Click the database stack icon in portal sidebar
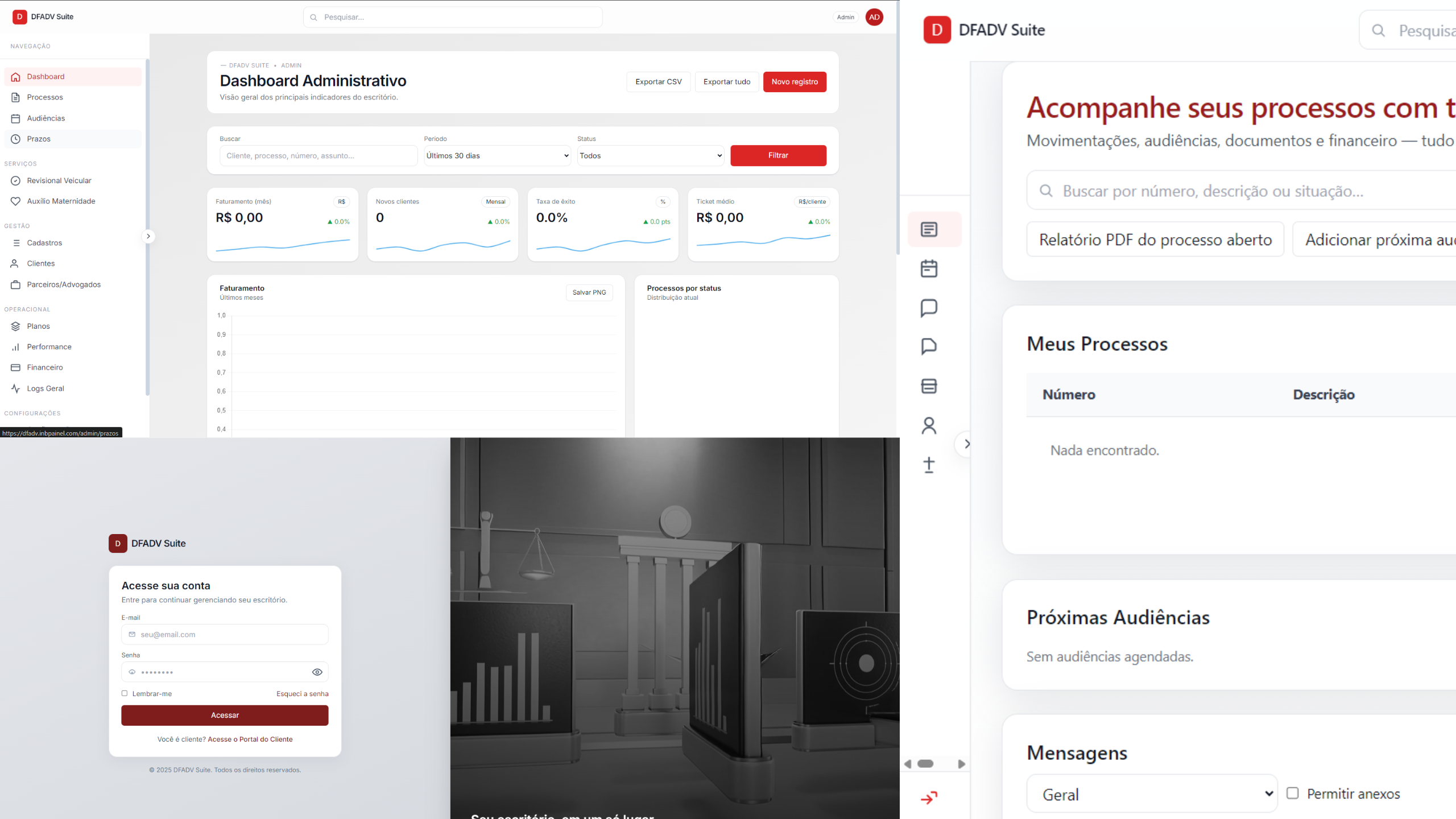The width and height of the screenshot is (1456, 819). 929,386
